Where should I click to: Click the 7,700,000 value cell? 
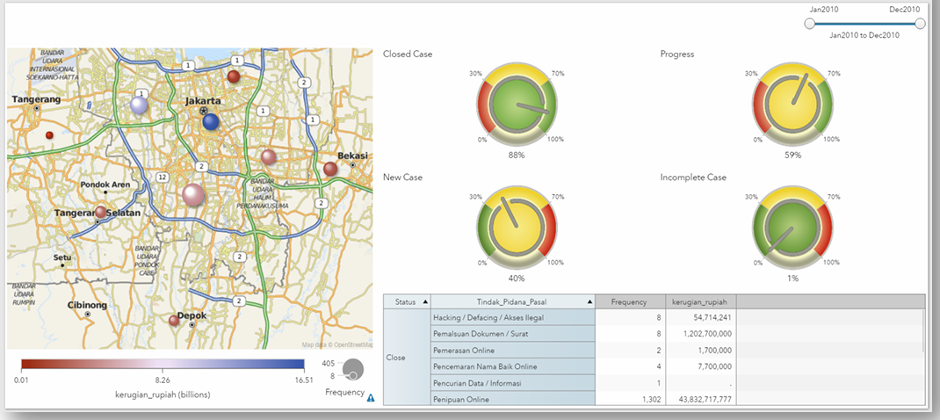tap(701, 366)
